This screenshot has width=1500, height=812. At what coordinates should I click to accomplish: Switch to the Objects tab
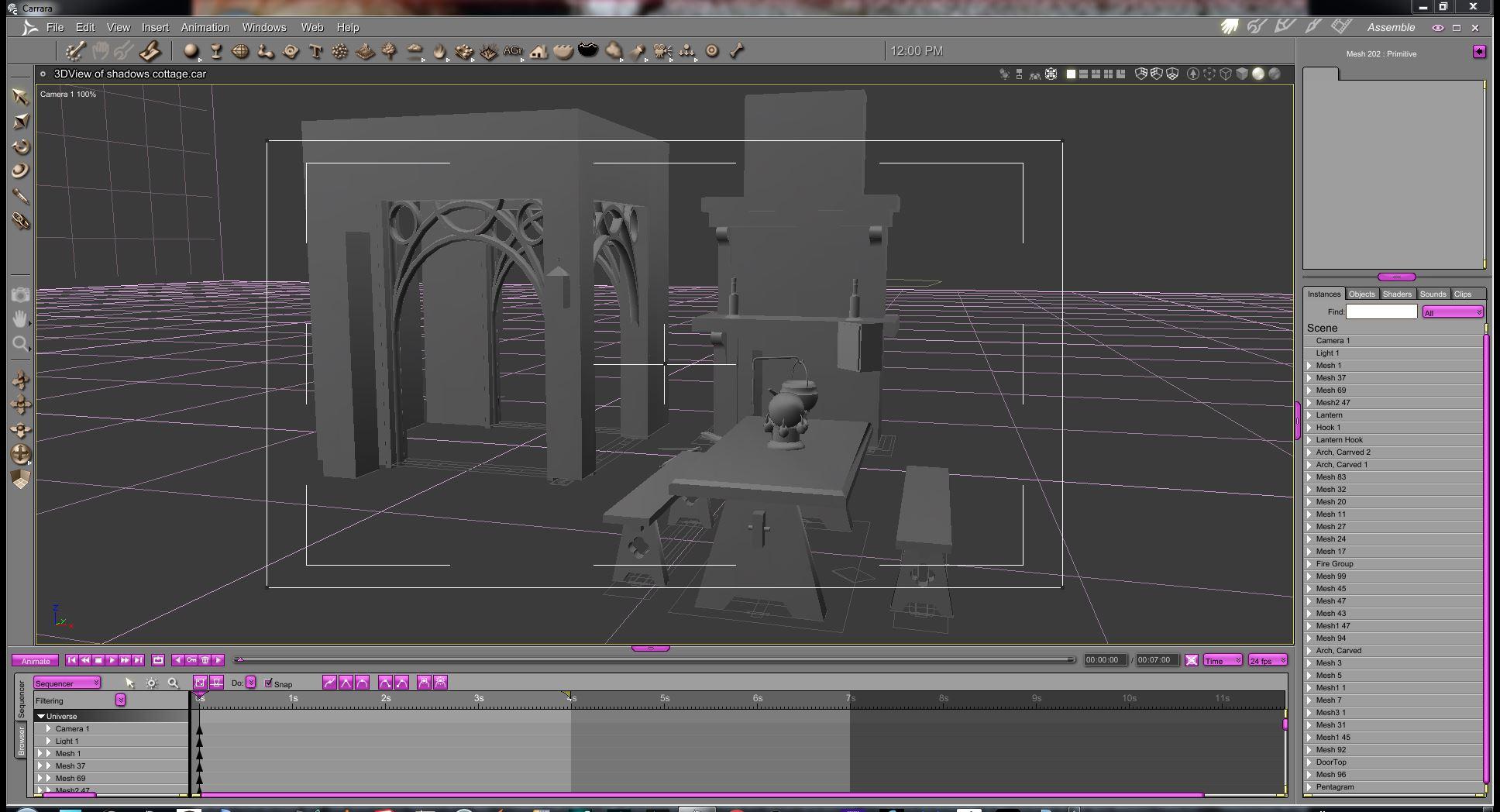[1361, 294]
